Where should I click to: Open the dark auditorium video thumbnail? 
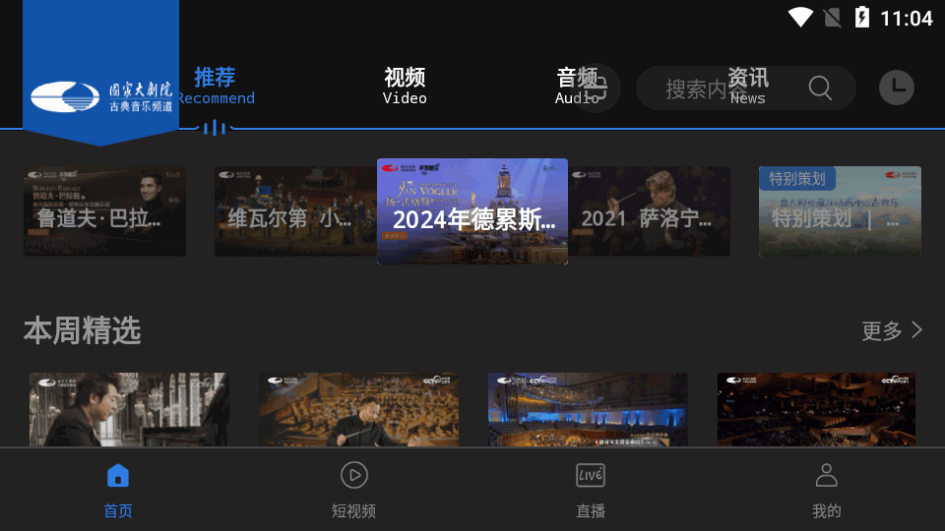tap(817, 409)
